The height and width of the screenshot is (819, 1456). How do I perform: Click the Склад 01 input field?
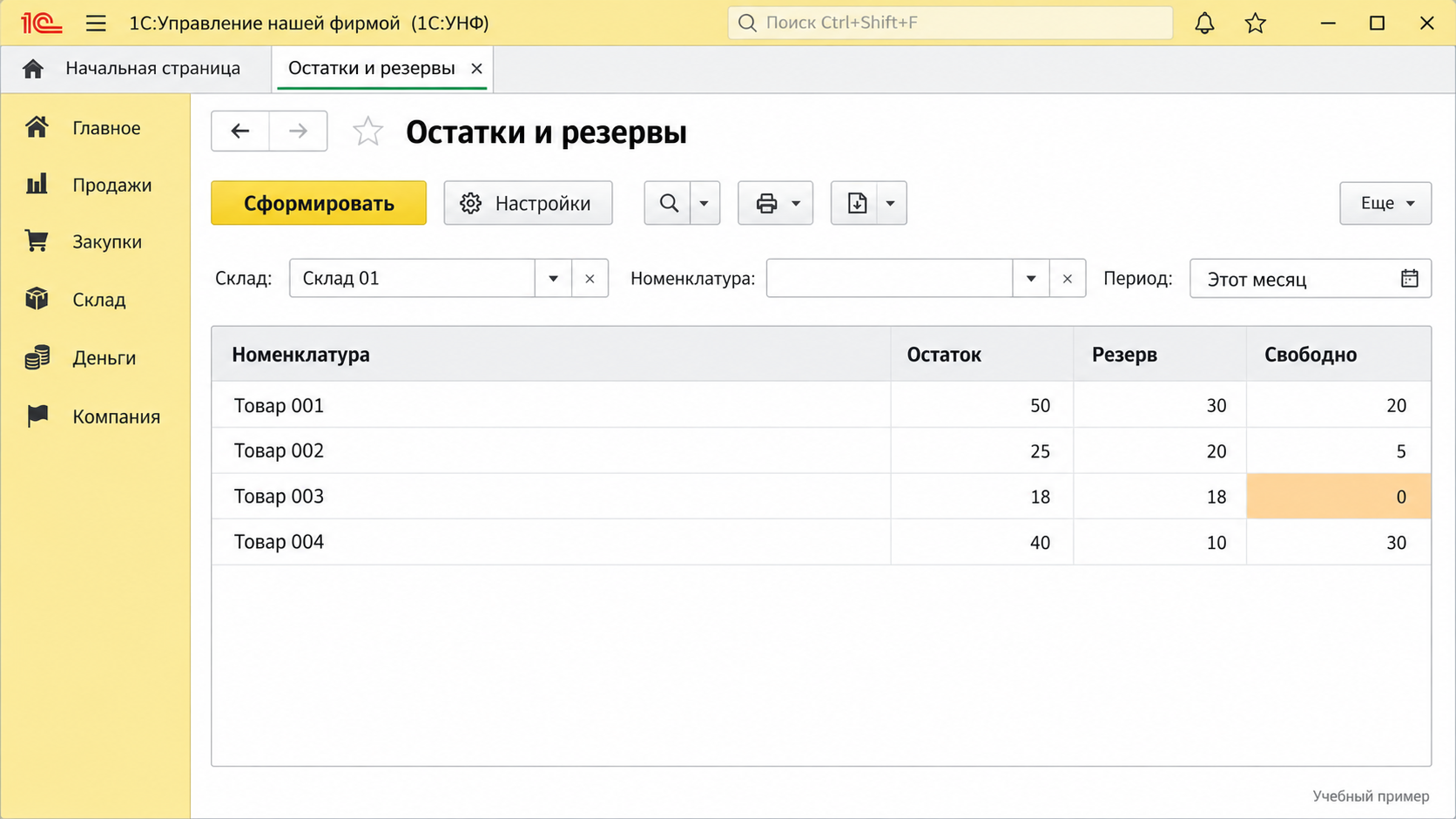(412, 279)
